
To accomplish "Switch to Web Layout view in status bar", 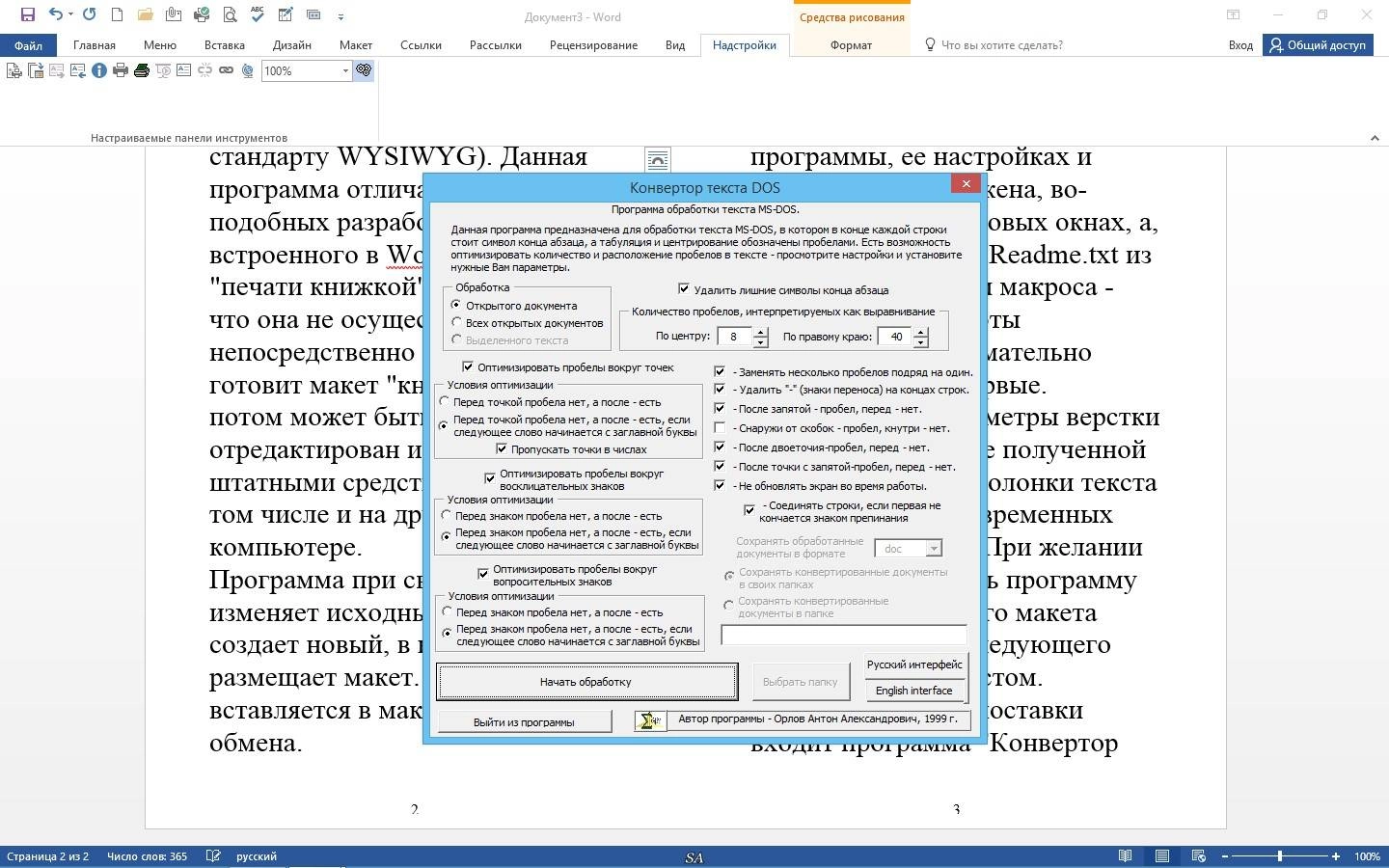I will [x=1199, y=856].
